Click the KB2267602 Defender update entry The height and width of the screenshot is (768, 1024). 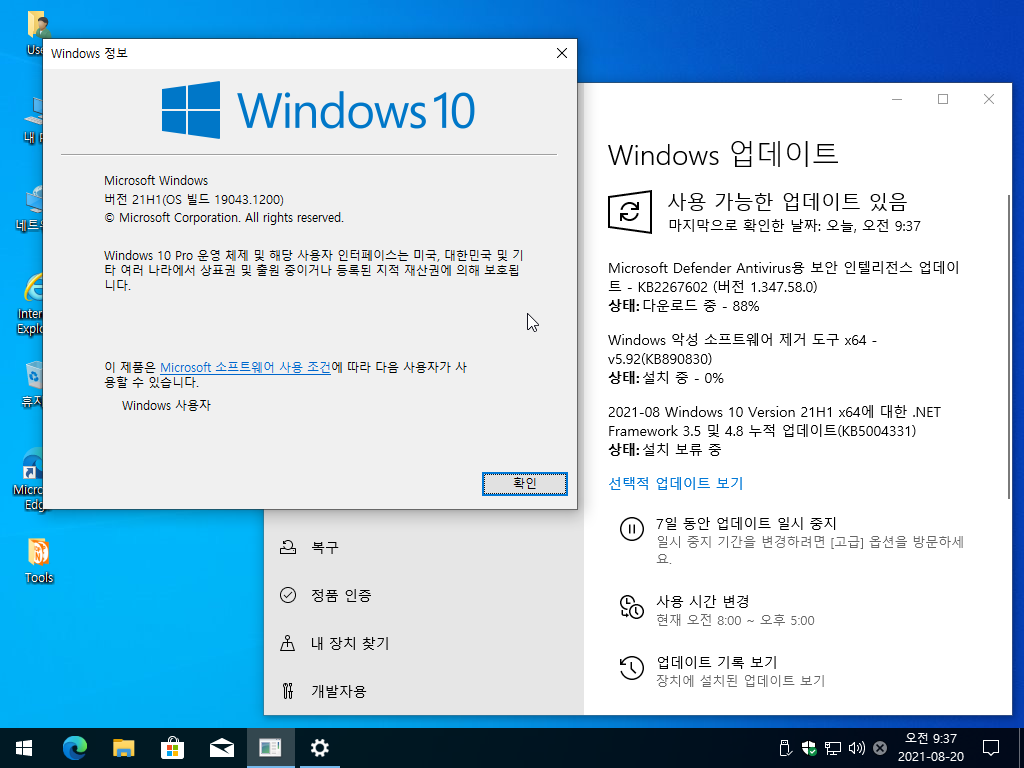tap(784, 286)
